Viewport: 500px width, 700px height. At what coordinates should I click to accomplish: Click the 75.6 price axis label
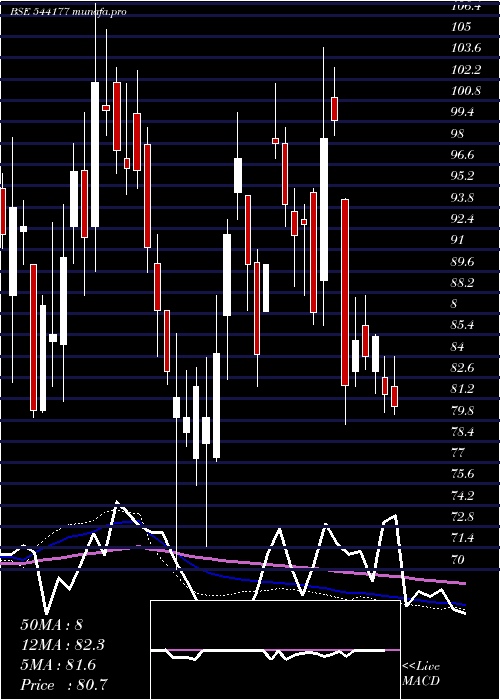[x=462, y=474]
